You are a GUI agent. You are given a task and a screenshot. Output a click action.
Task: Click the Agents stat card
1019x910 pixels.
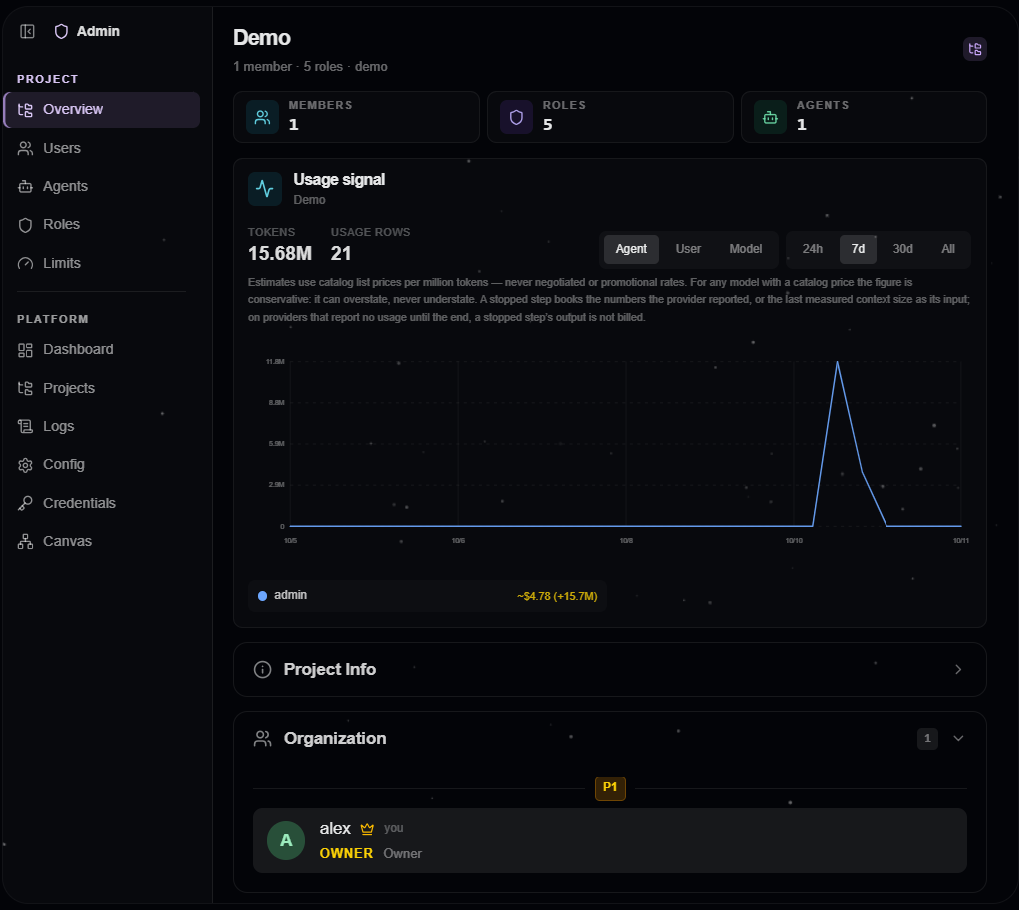pos(864,117)
